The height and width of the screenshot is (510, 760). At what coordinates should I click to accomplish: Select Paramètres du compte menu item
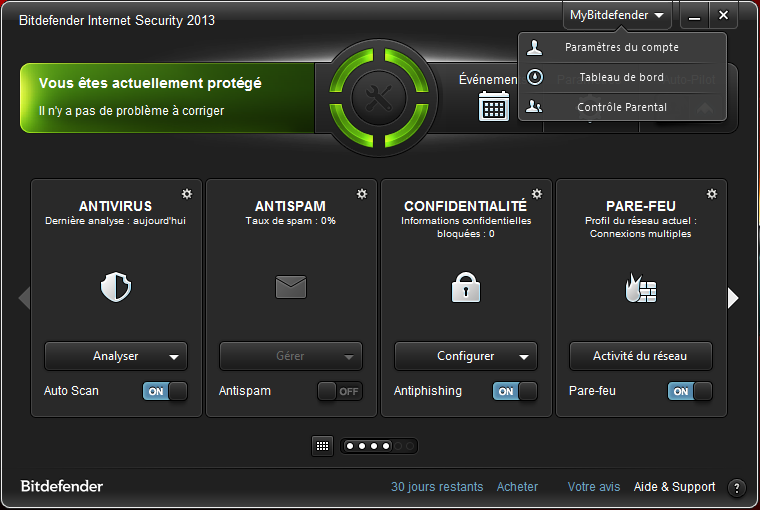click(621, 47)
